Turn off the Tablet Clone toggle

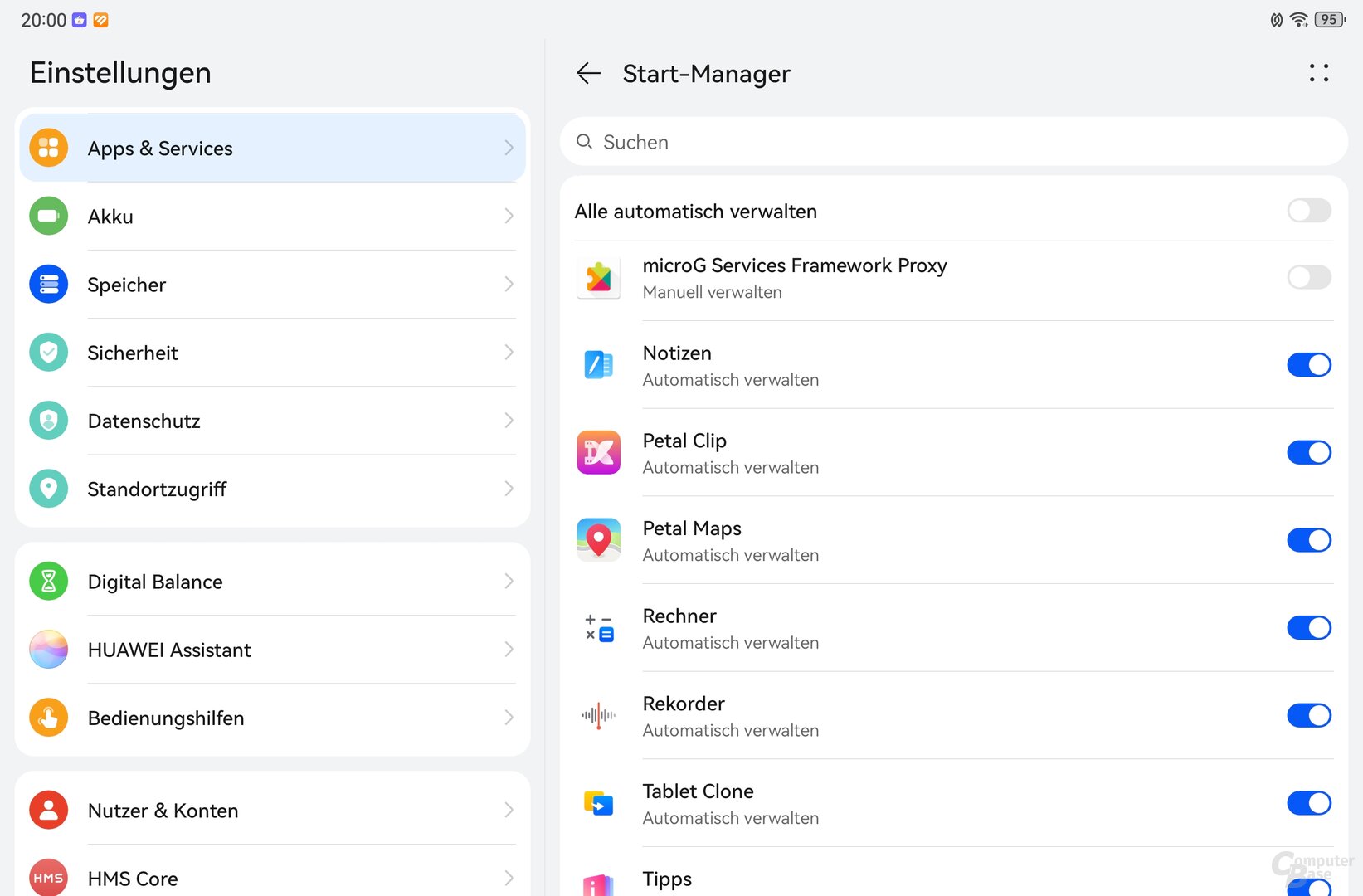point(1309,803)
